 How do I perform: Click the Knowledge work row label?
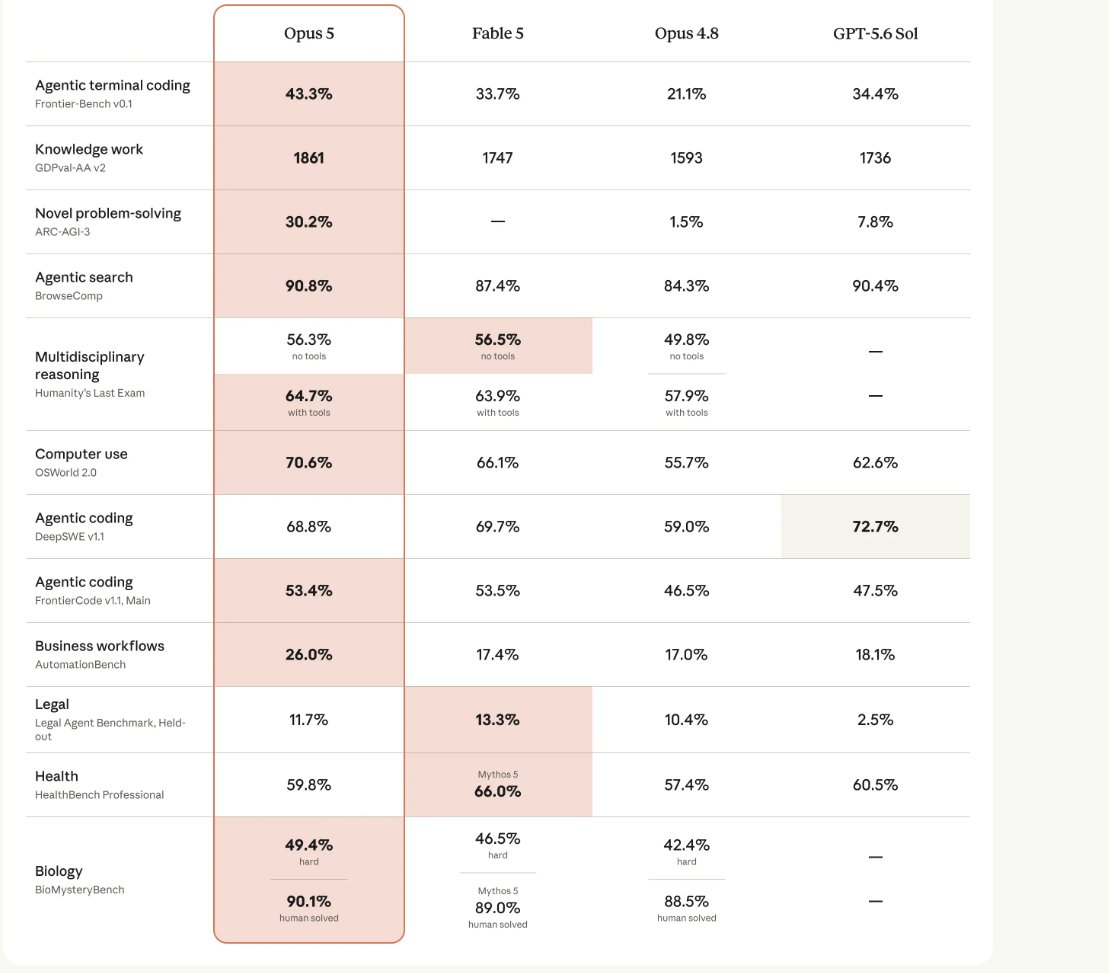tap(89, 149)
